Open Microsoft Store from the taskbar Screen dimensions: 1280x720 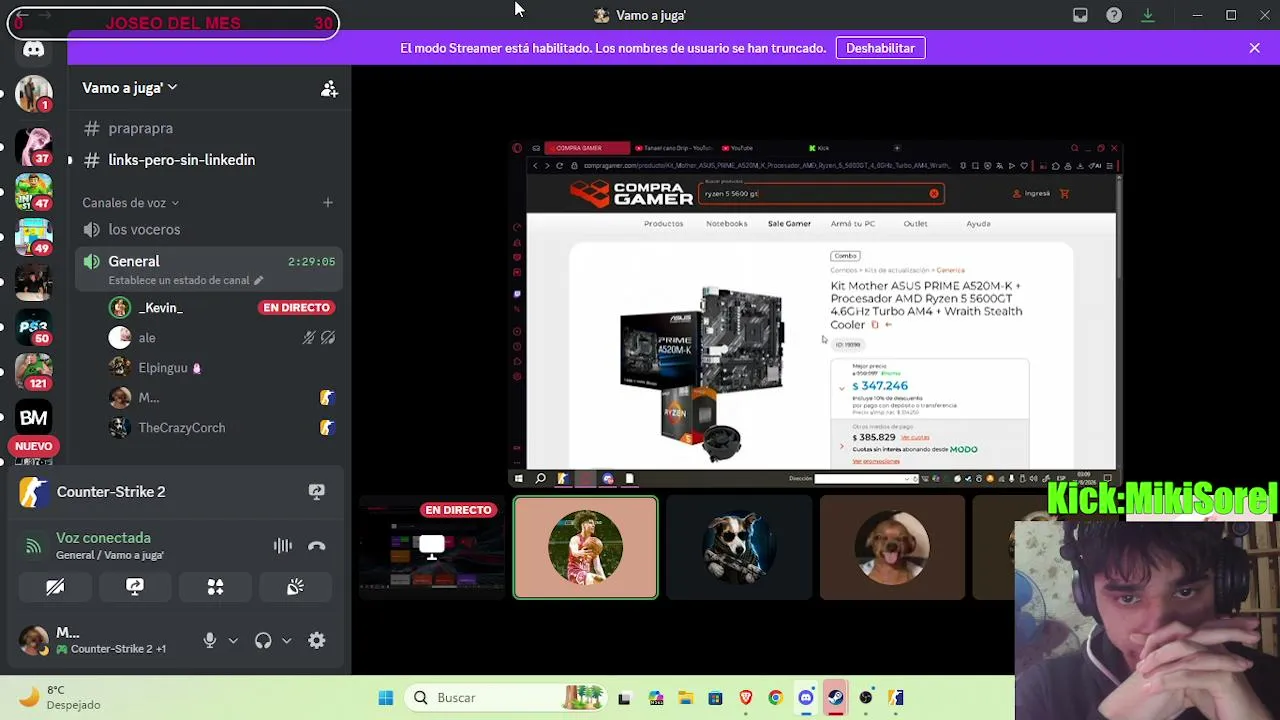716,698
